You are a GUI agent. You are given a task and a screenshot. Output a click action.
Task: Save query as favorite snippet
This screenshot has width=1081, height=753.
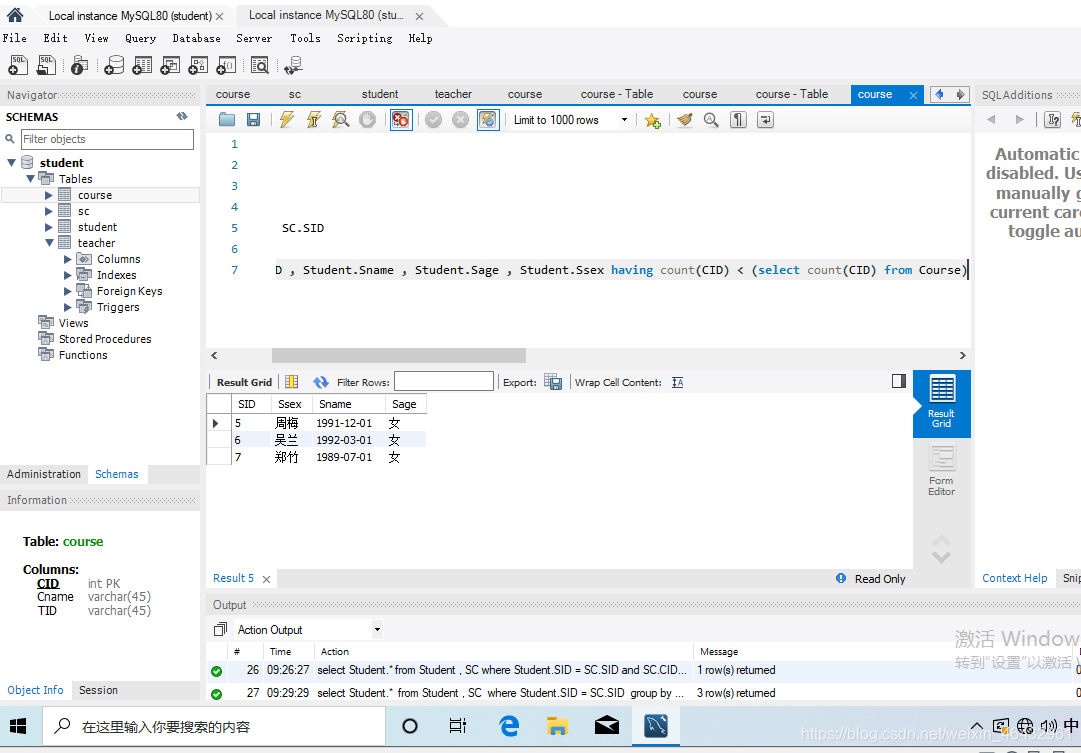pyautogui.click(x=652, y=120)
